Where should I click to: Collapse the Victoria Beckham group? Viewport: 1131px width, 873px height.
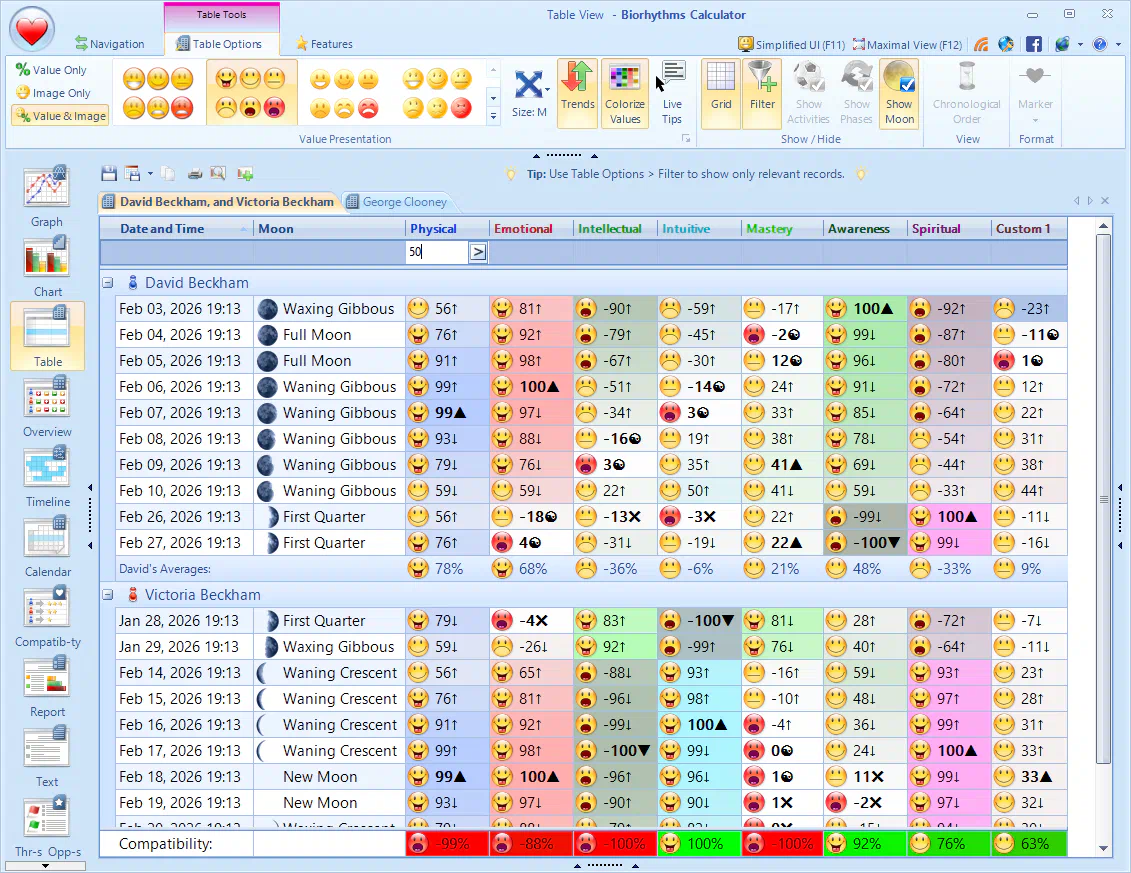[107, 595]
